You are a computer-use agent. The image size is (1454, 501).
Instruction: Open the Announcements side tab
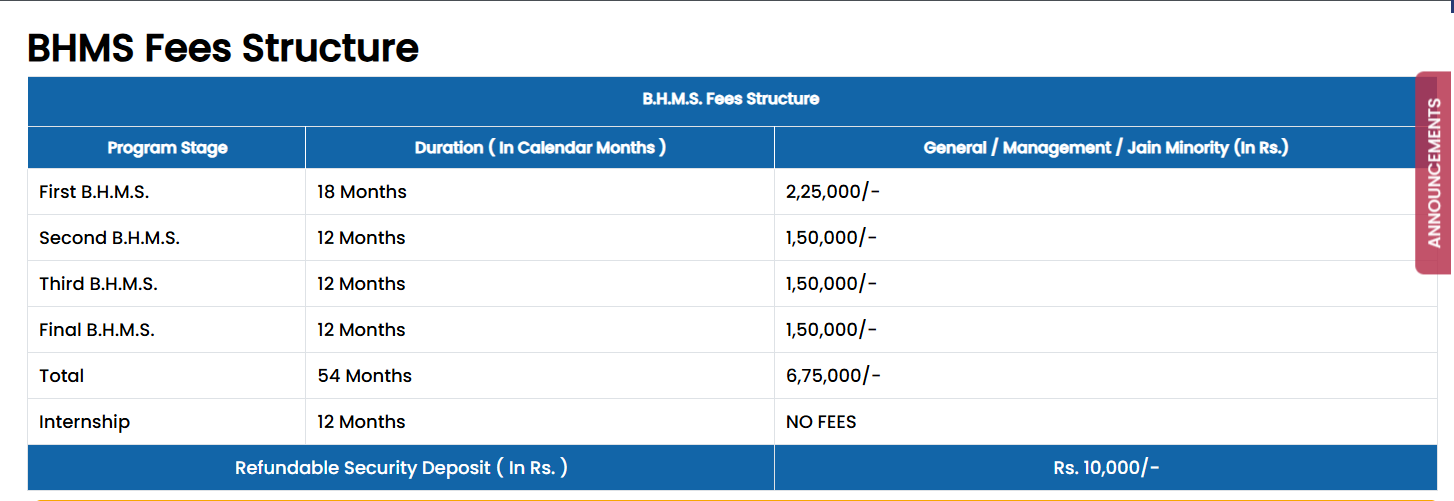(x=1434, y=172)
